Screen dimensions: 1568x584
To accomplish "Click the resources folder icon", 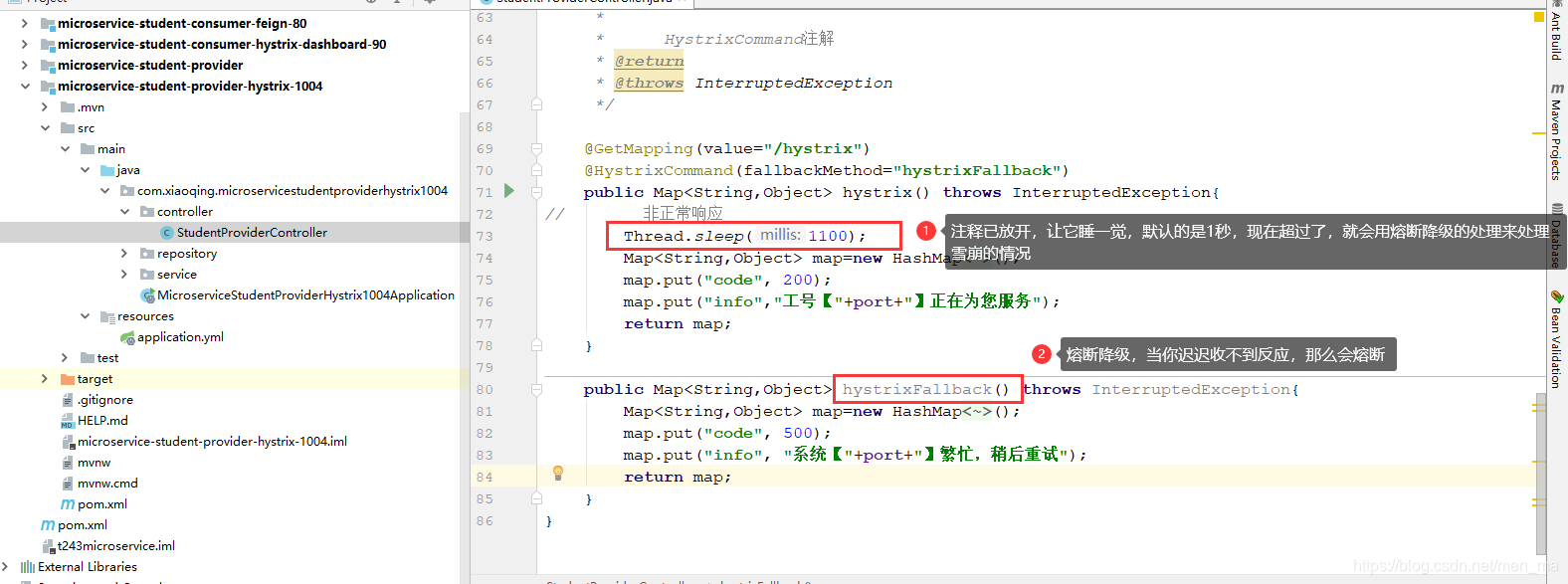I will (x=107, y=316).
